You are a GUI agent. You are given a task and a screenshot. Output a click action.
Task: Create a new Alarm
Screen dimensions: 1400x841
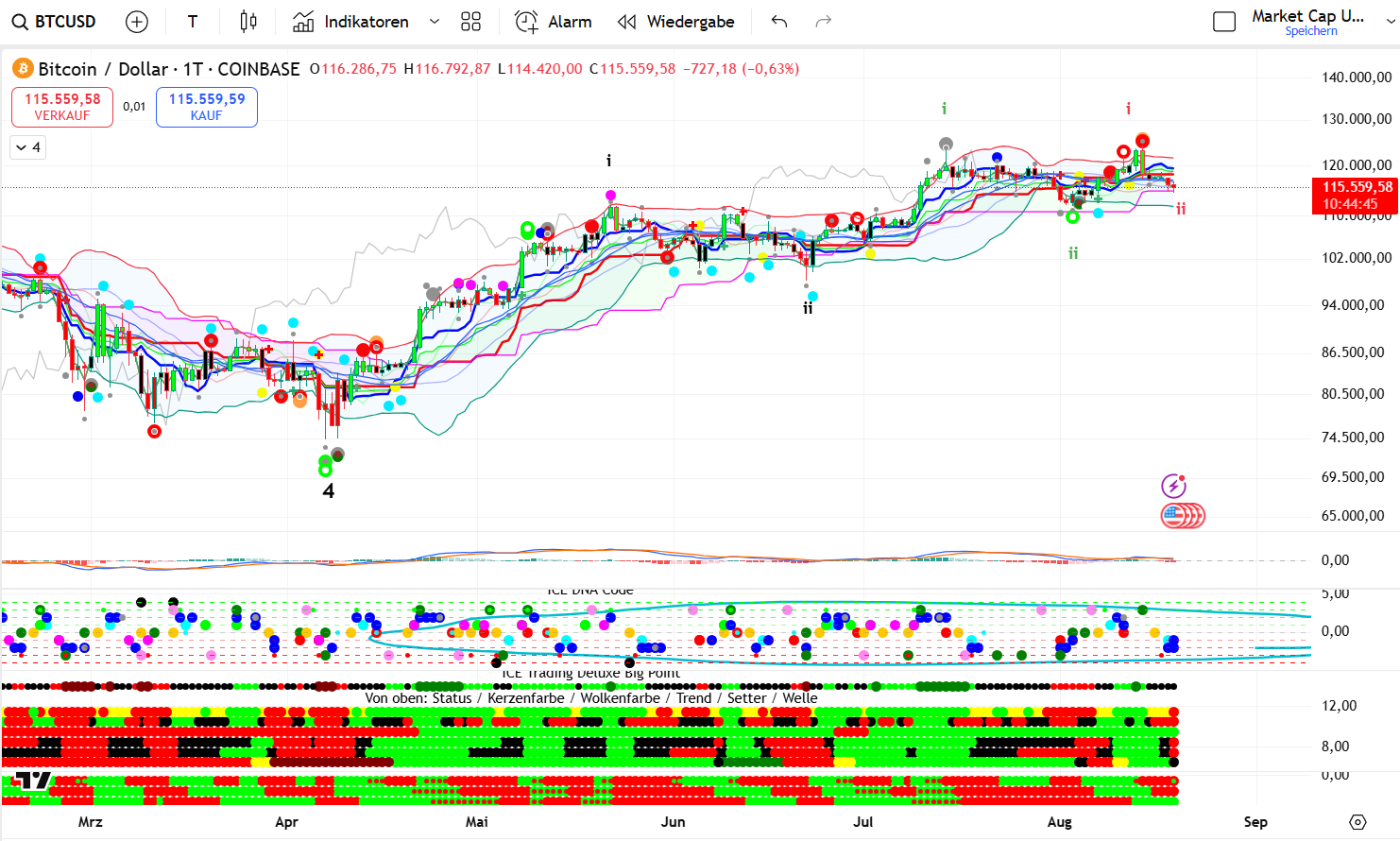554,22
